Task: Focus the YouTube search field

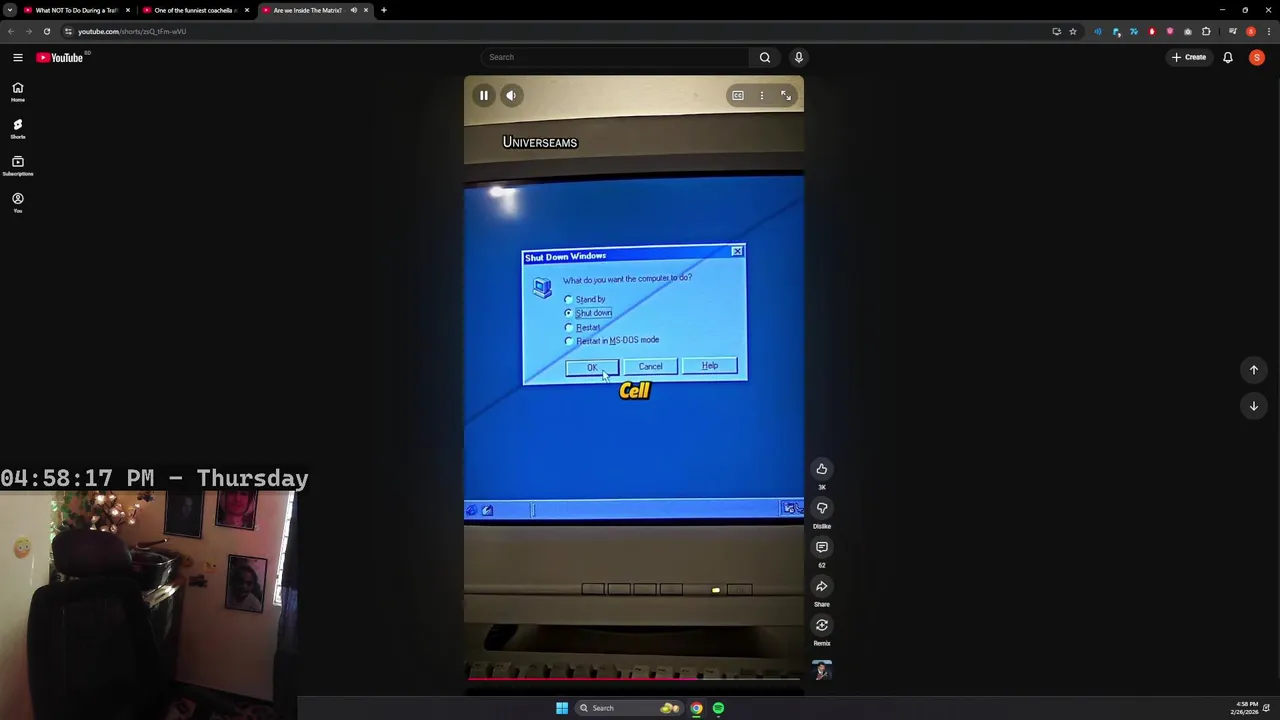Action: pyautogui.click(x=615, y=57)
